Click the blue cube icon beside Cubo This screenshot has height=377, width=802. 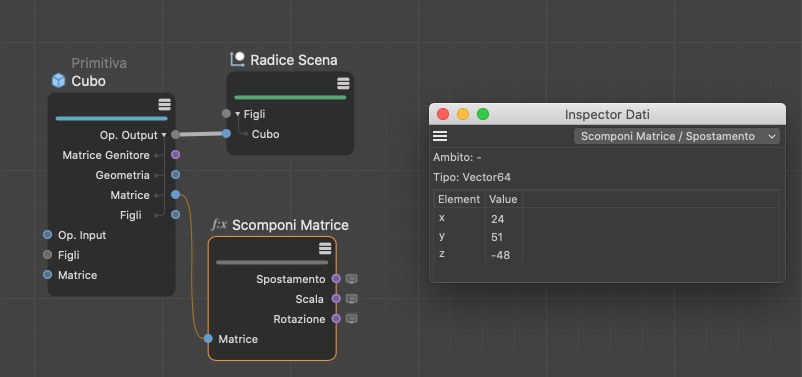(59, 81)
